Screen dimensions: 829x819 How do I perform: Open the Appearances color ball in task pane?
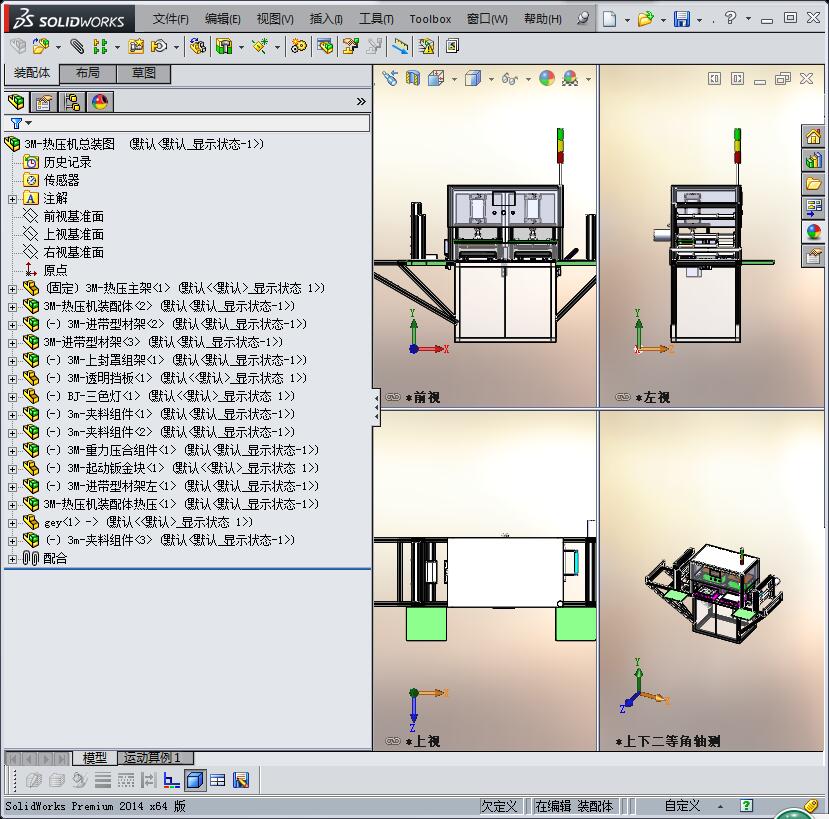click(x=813, y=232)
